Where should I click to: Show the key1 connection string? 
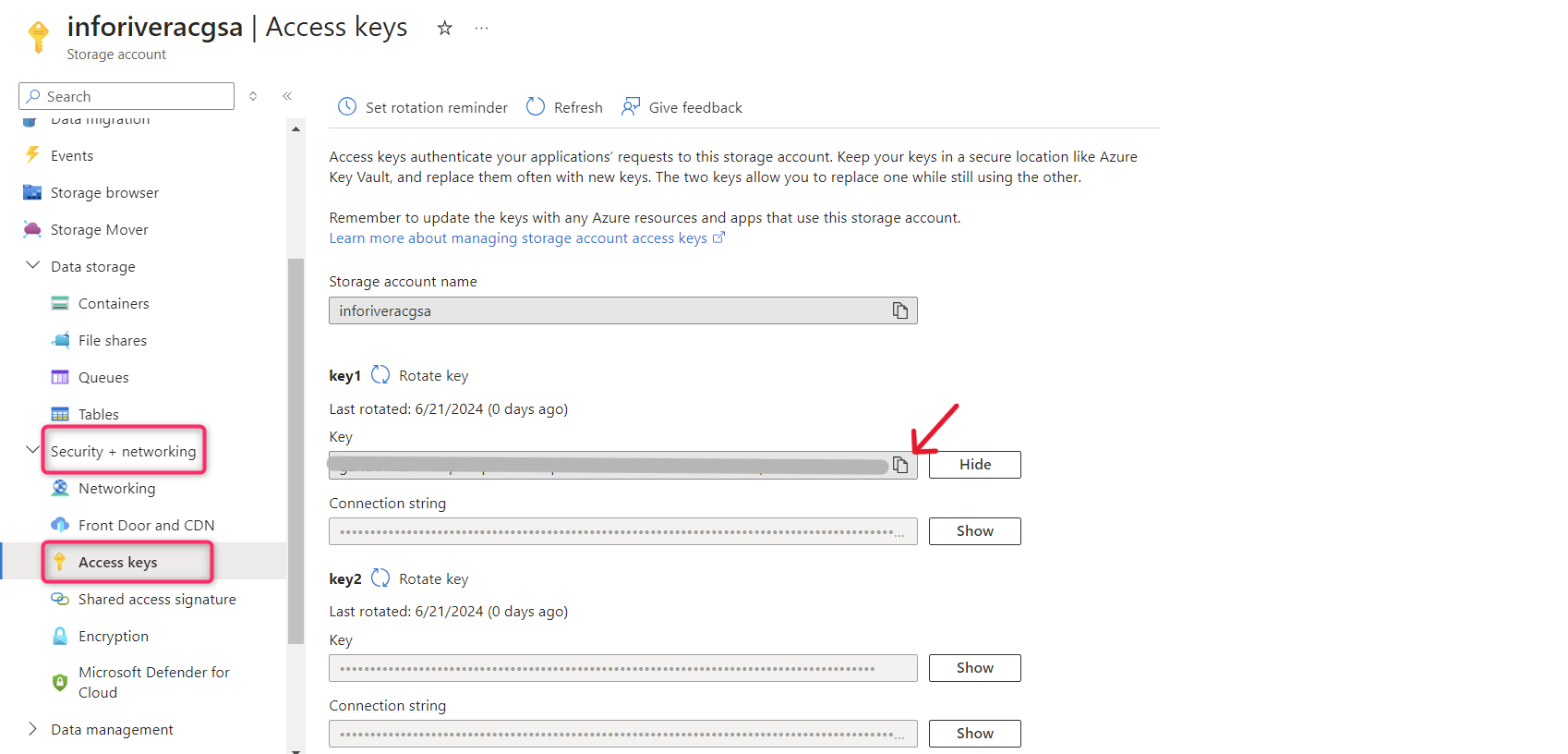[974, 531]
